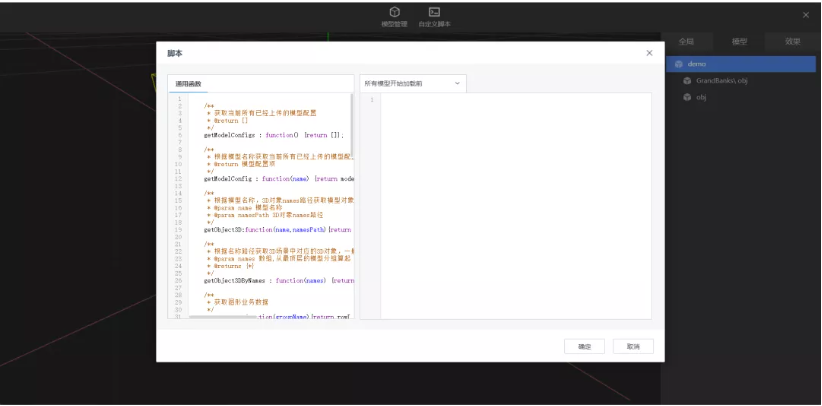Switch to the 全局 tab
This screenshot has width=822, height=406.
coord(686,42)
